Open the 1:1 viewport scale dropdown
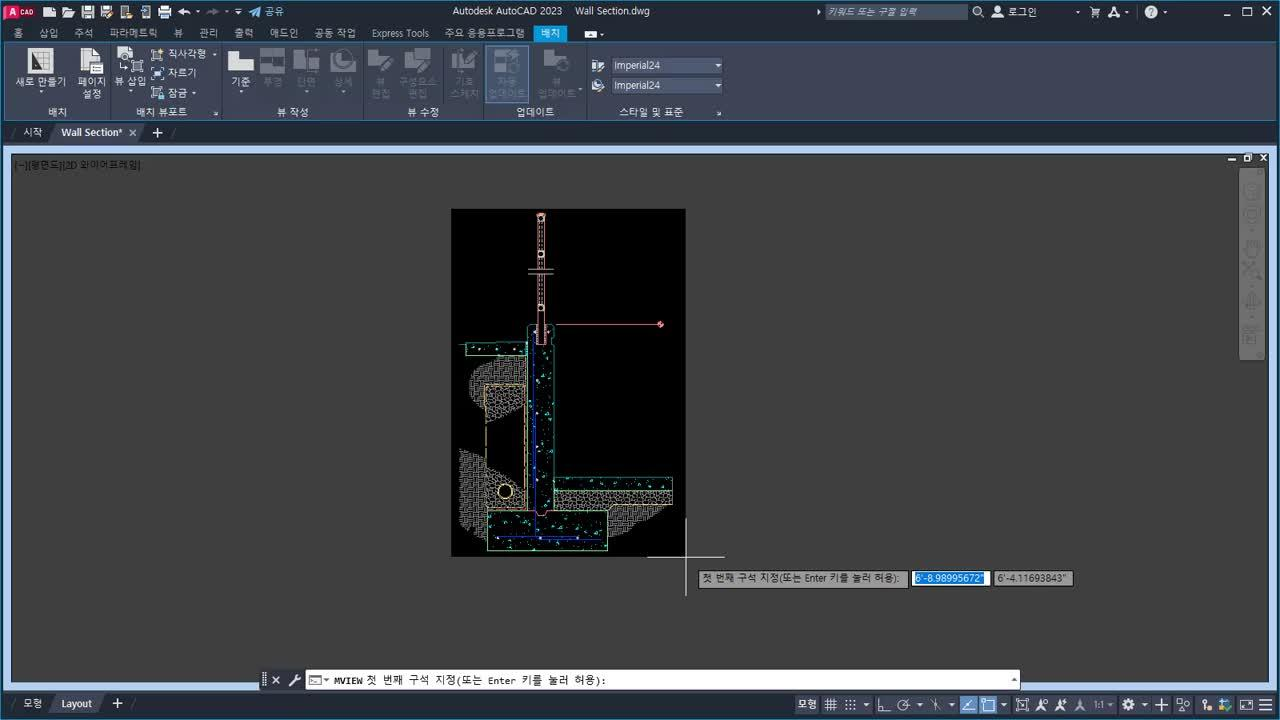 pyautogui.click(x=1103, y=704)
